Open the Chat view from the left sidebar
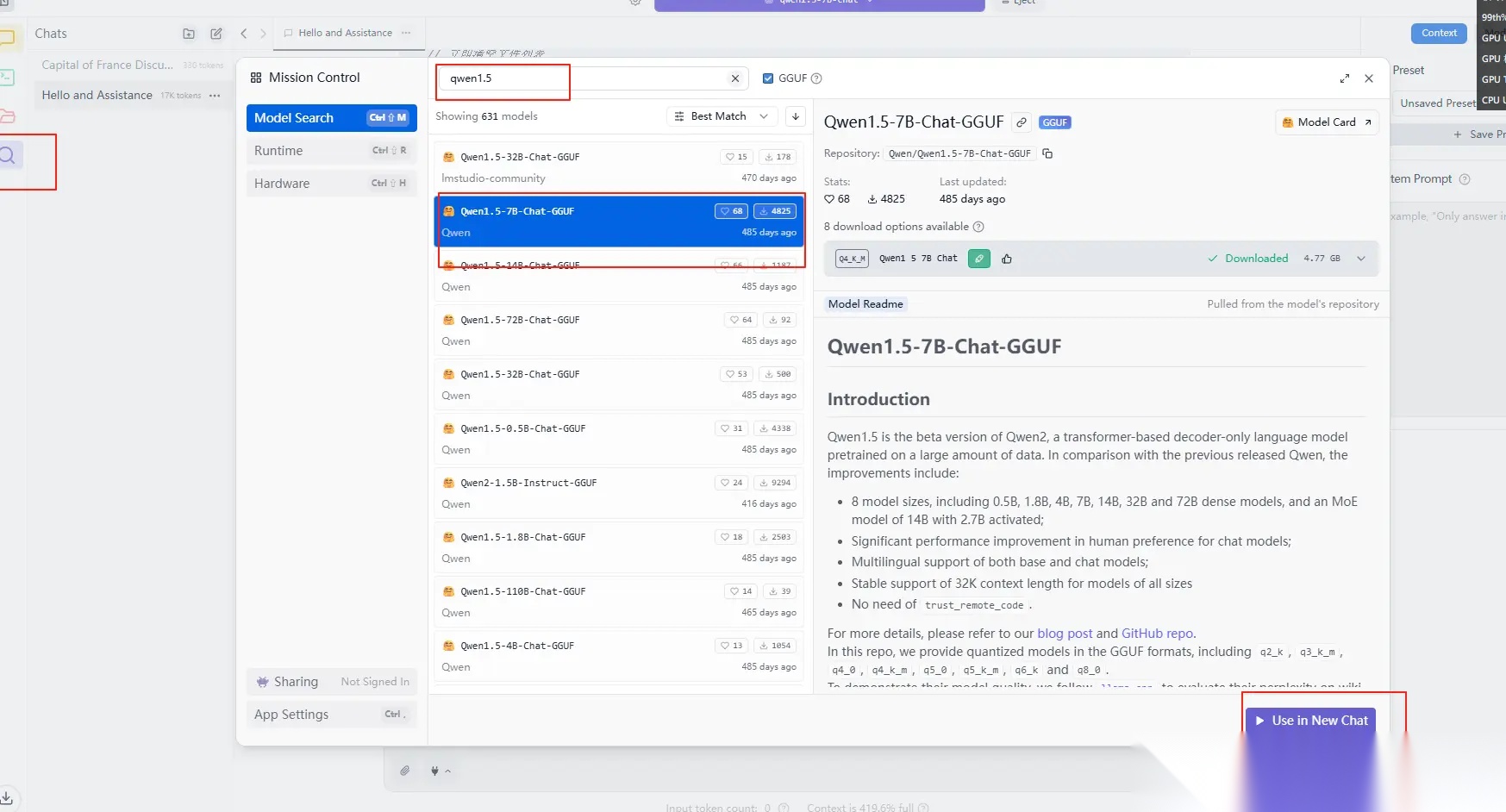 click(7, 37)
